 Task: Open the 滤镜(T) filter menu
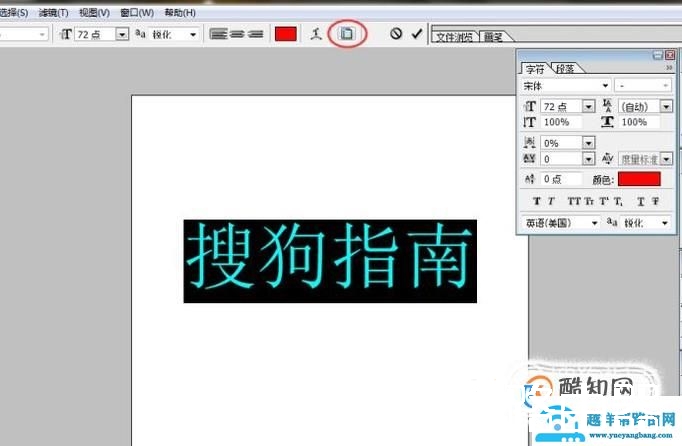click(x=53, y=13)
